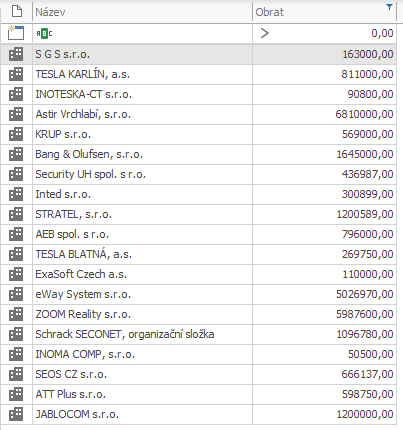Image resolution: width=403 pixels, height=430 pixels.
Task: Sort by the Název column header
Action: click(142, 12)
